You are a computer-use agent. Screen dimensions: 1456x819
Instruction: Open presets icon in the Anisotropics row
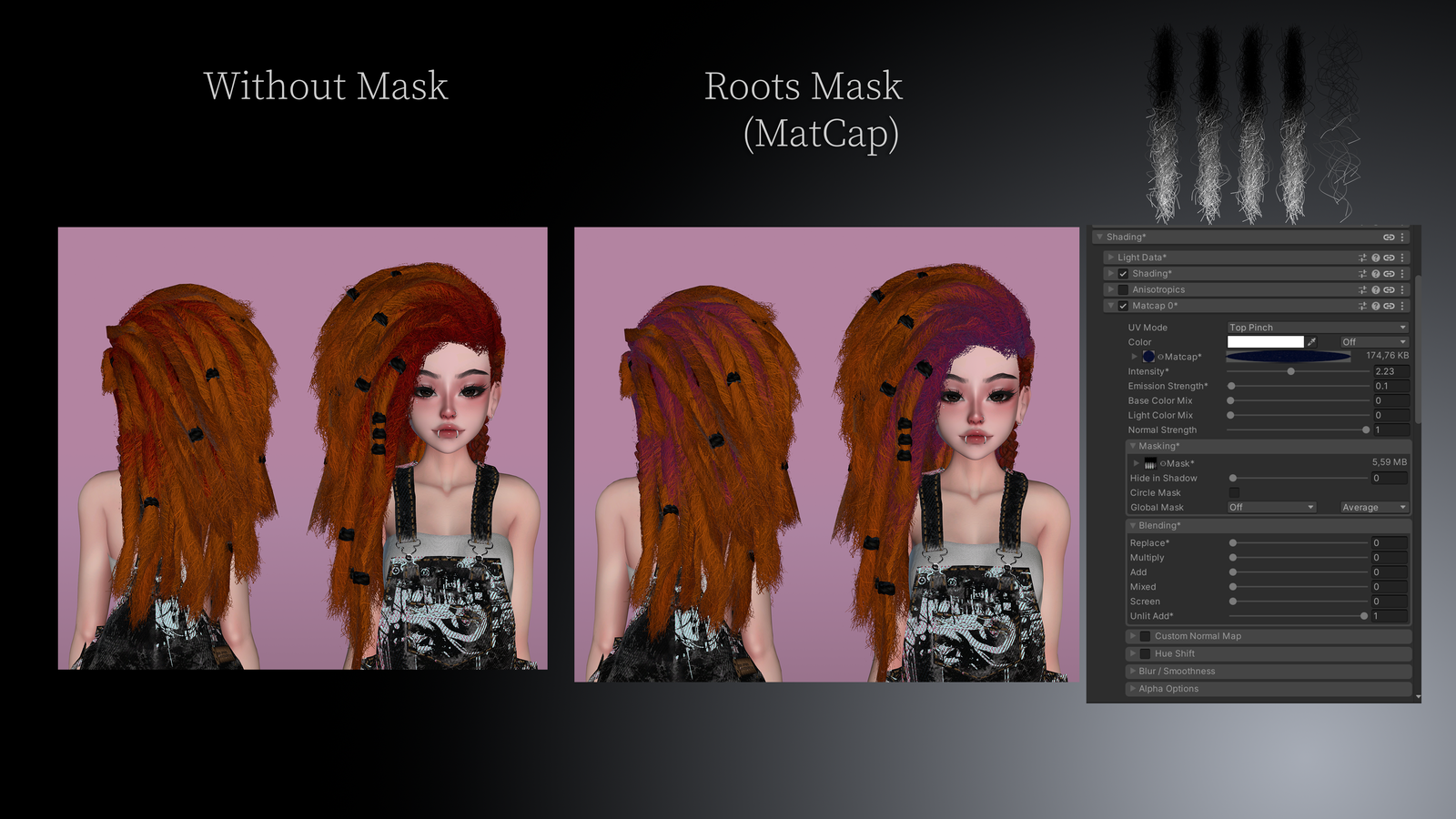pyautogui.click(x=1362, y=290)
